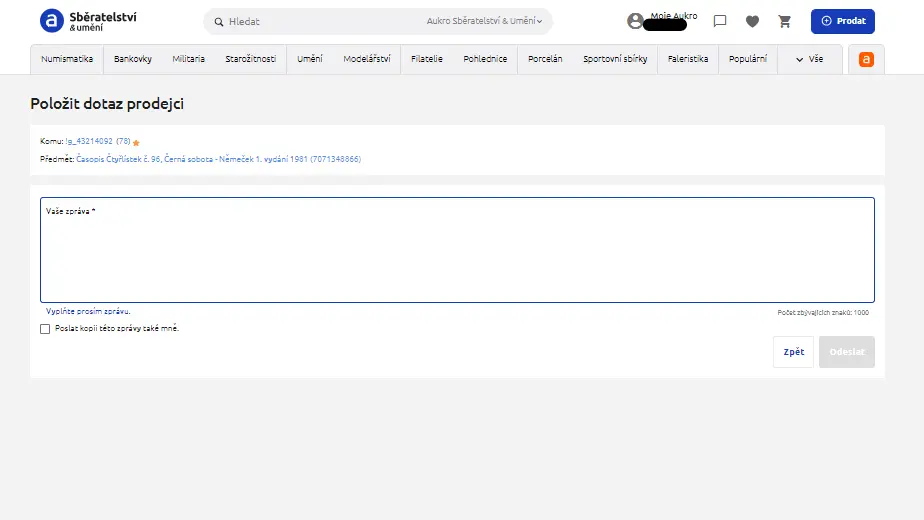Screen dimensions: 924x520
Task: Open the Sportovní sbírky category
Action: (615, 59)
